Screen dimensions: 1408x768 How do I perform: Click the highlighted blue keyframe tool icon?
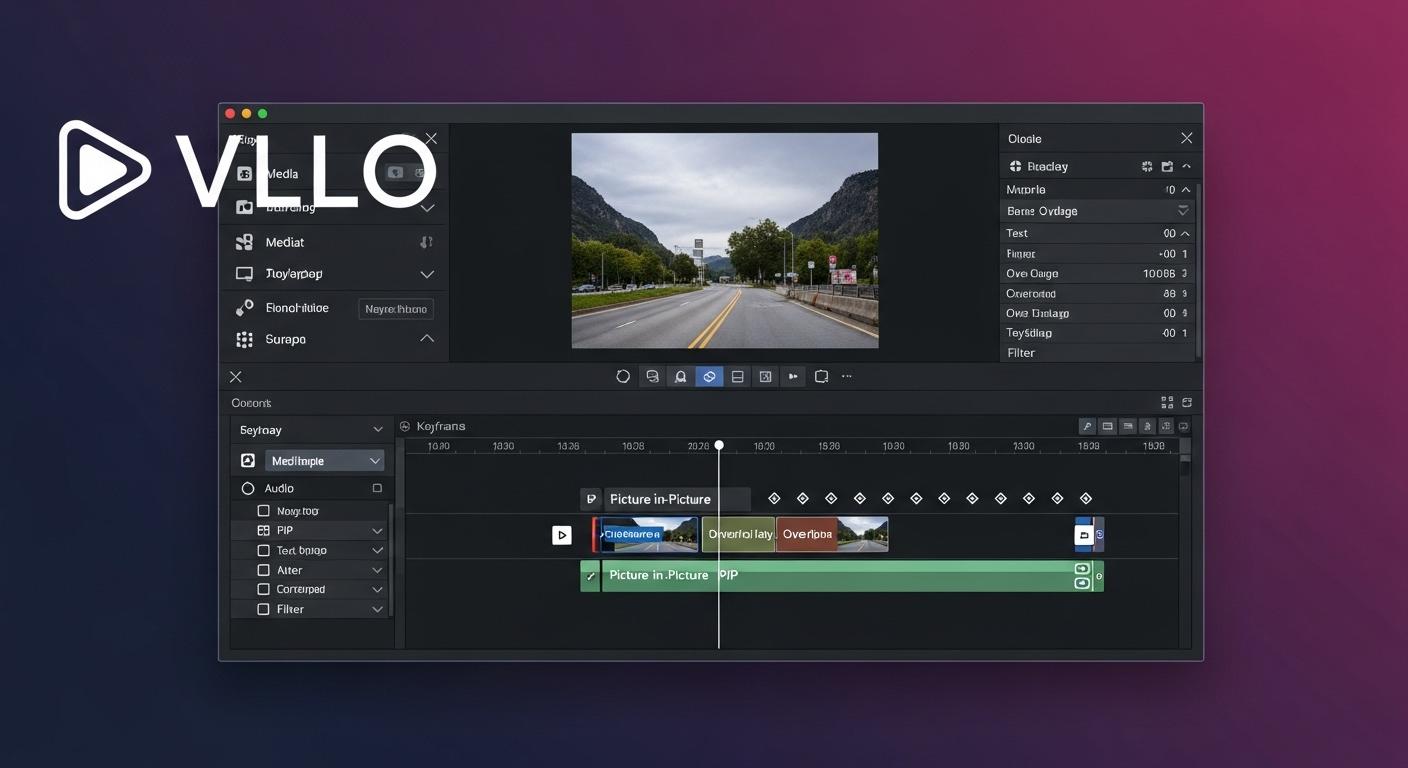[x=709, y=377]
